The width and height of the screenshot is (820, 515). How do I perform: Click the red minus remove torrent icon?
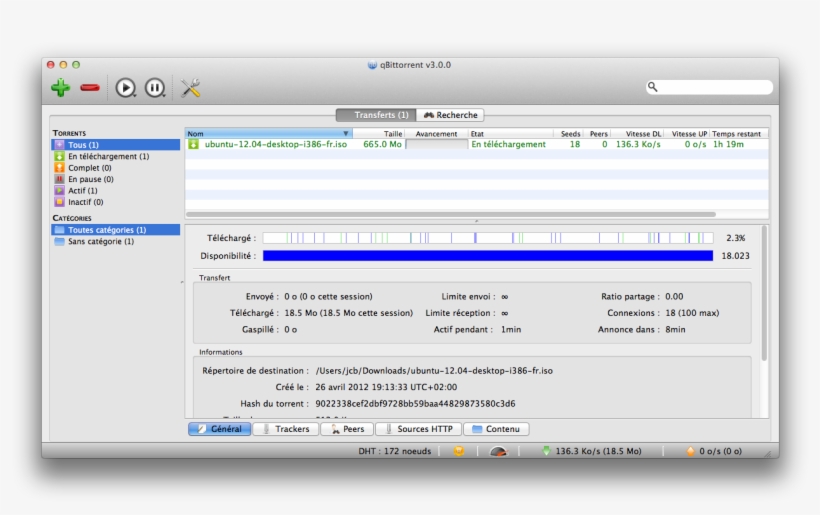(x=90, y=88)
